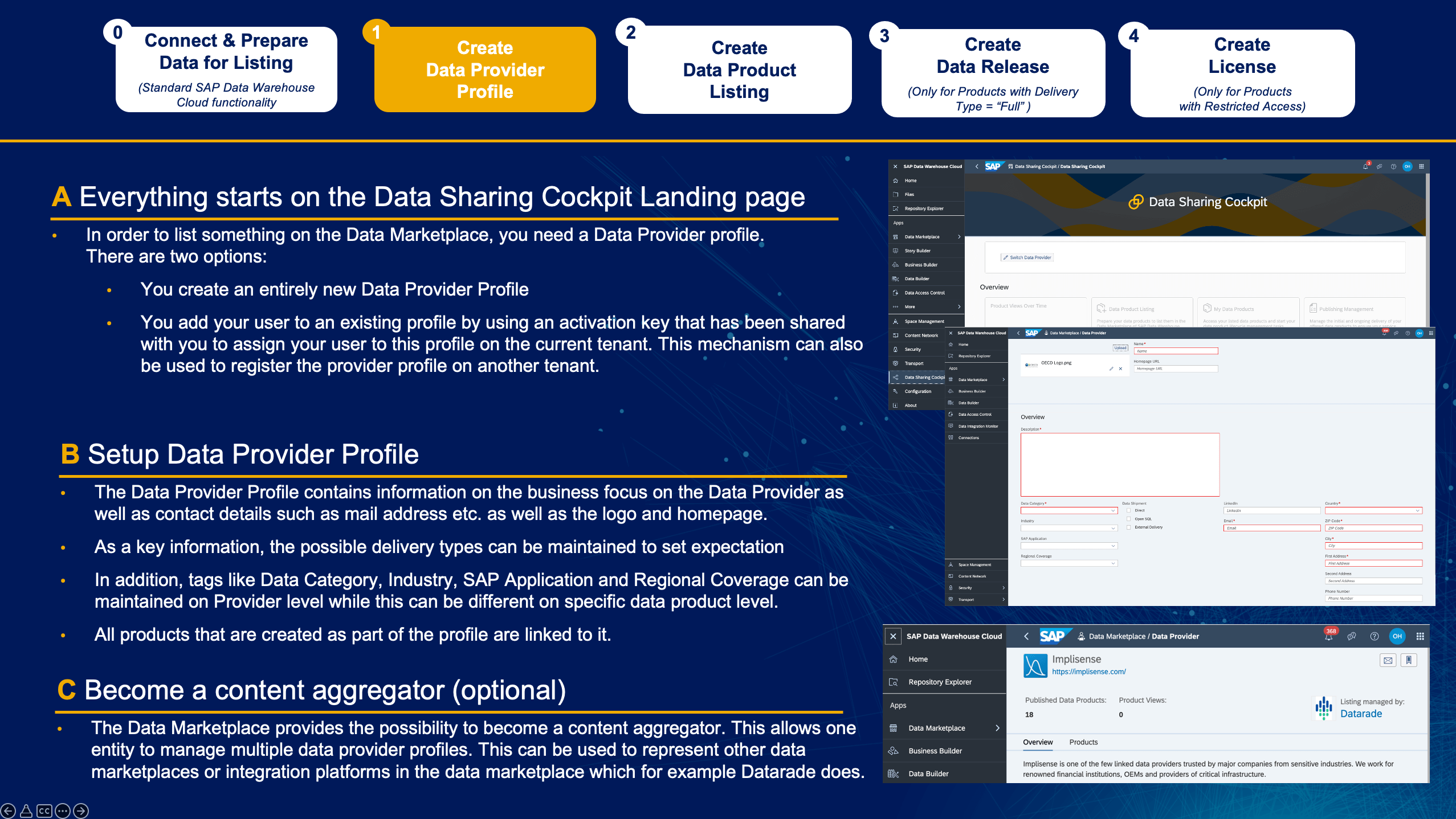This screenshot has height=819, width=1456.
Task: Remove the OECD Logo.png file
Action: coord(1120,368)
